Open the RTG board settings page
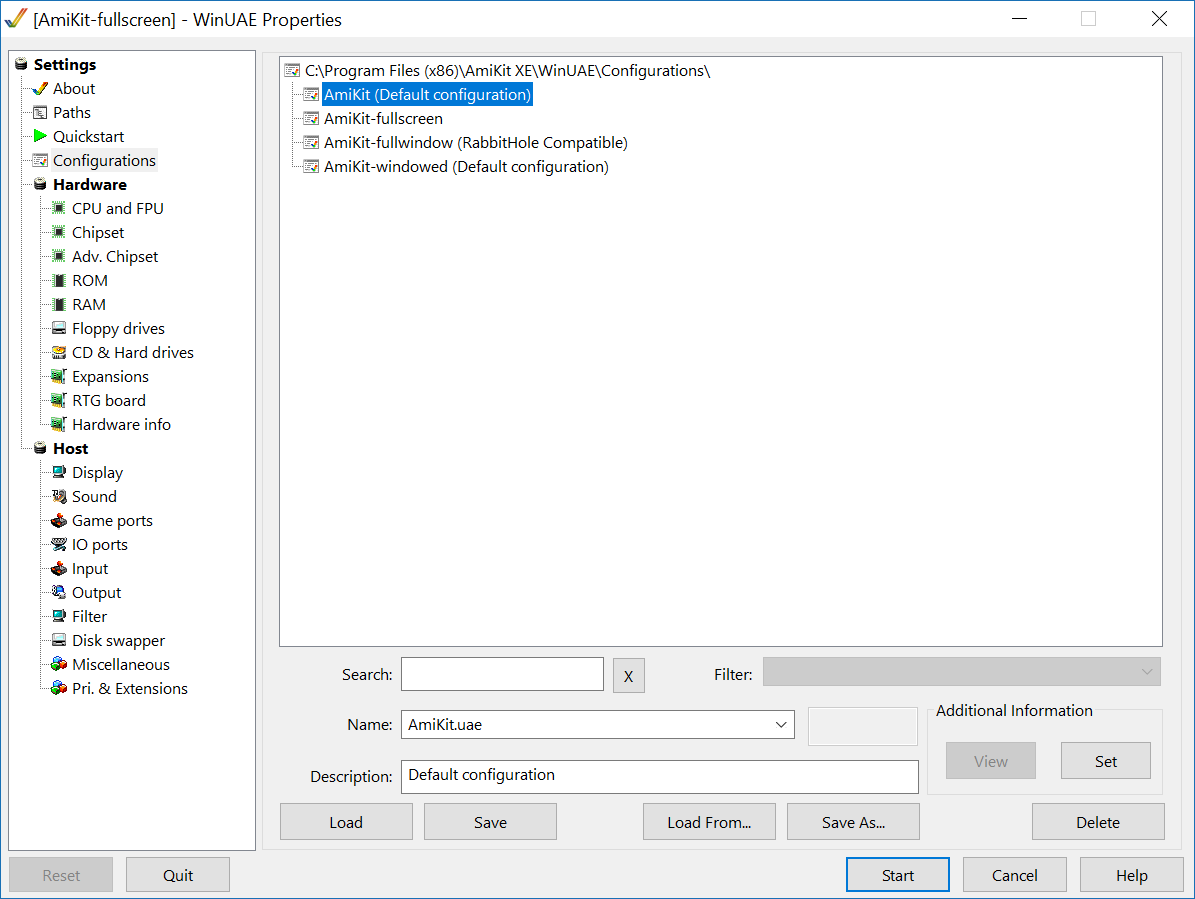This screenshot has height=899, width=1195. pyautogui.click(x=109, y=401)
